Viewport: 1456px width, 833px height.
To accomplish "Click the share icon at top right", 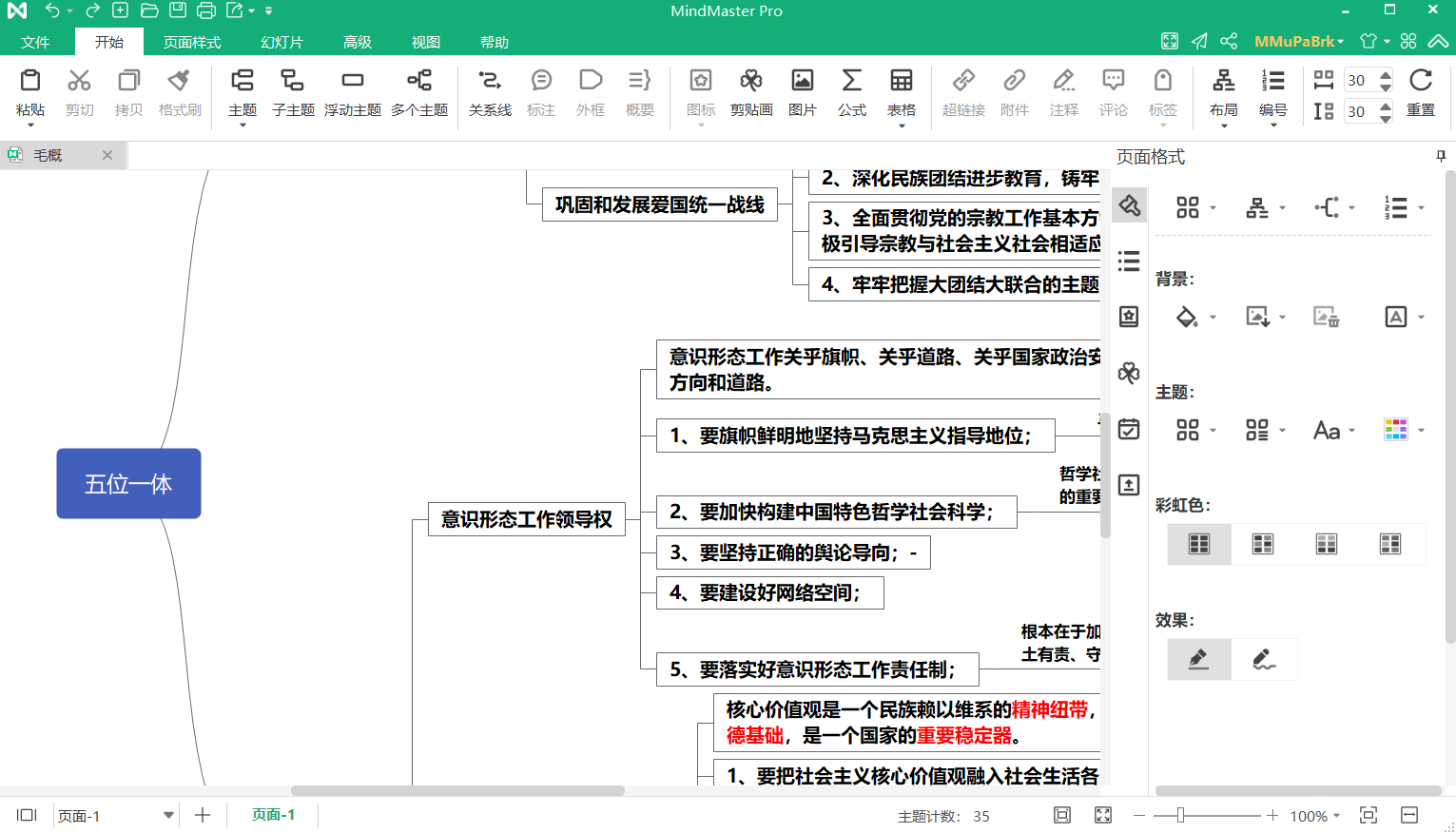I will coord(1229,41).
